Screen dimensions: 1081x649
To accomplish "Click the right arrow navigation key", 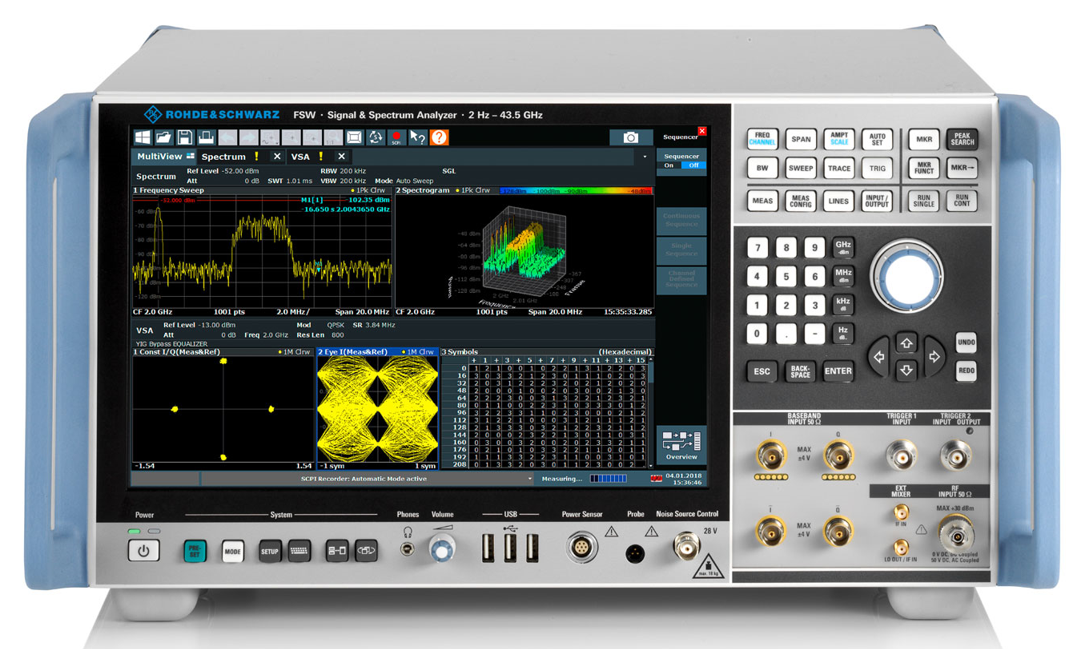I will point(934,357).
